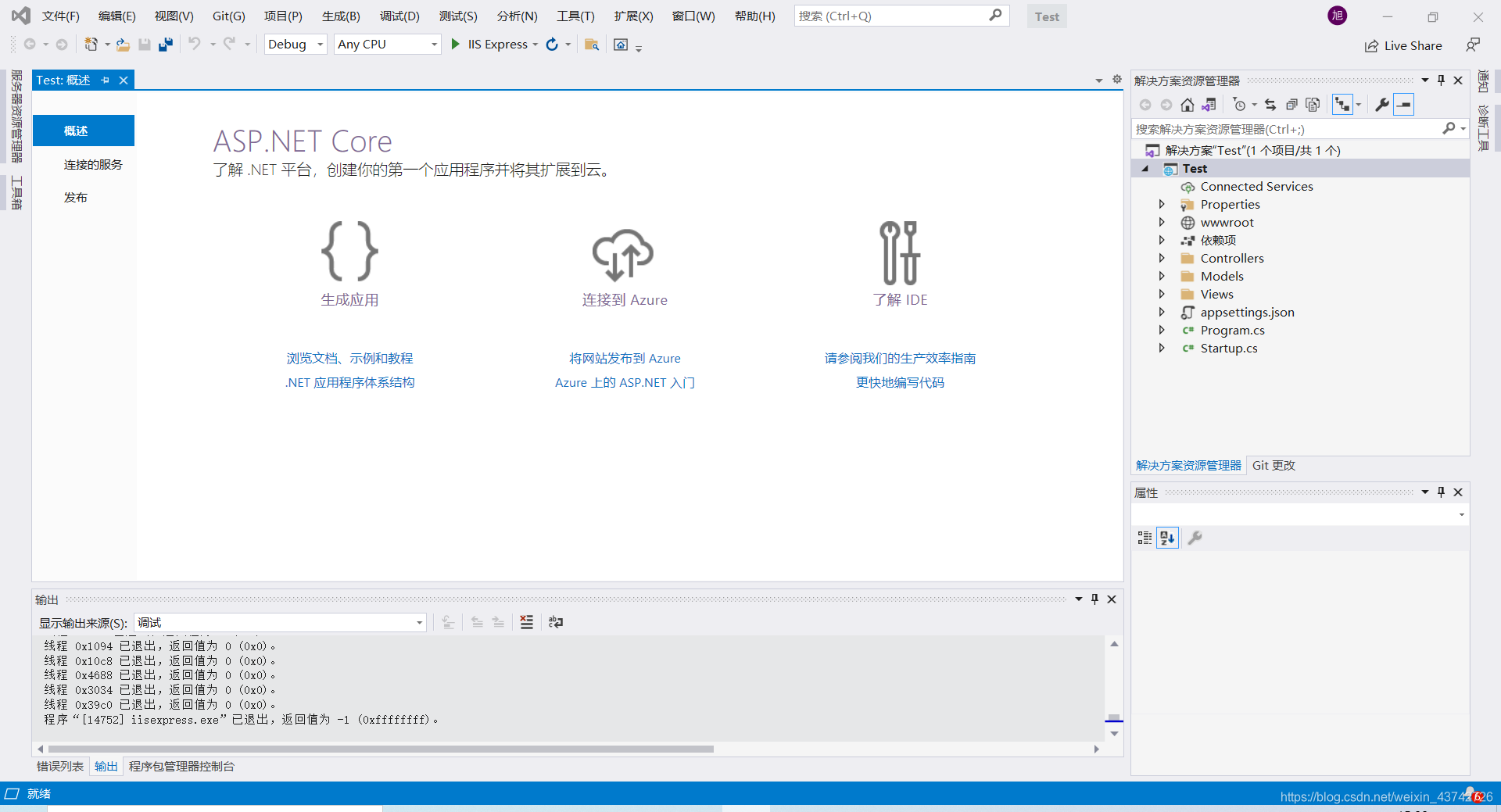The width and height of the screenshot is (1501, 812).
Task: Click Show All Files icon
Action: [x=1313, y=105]
